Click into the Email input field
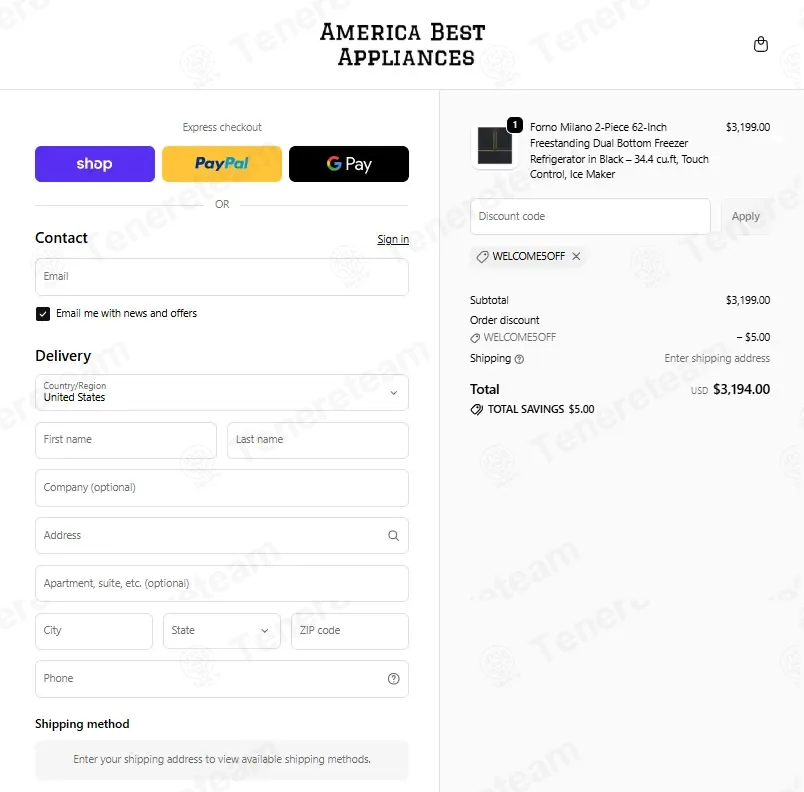 point(222,277)
